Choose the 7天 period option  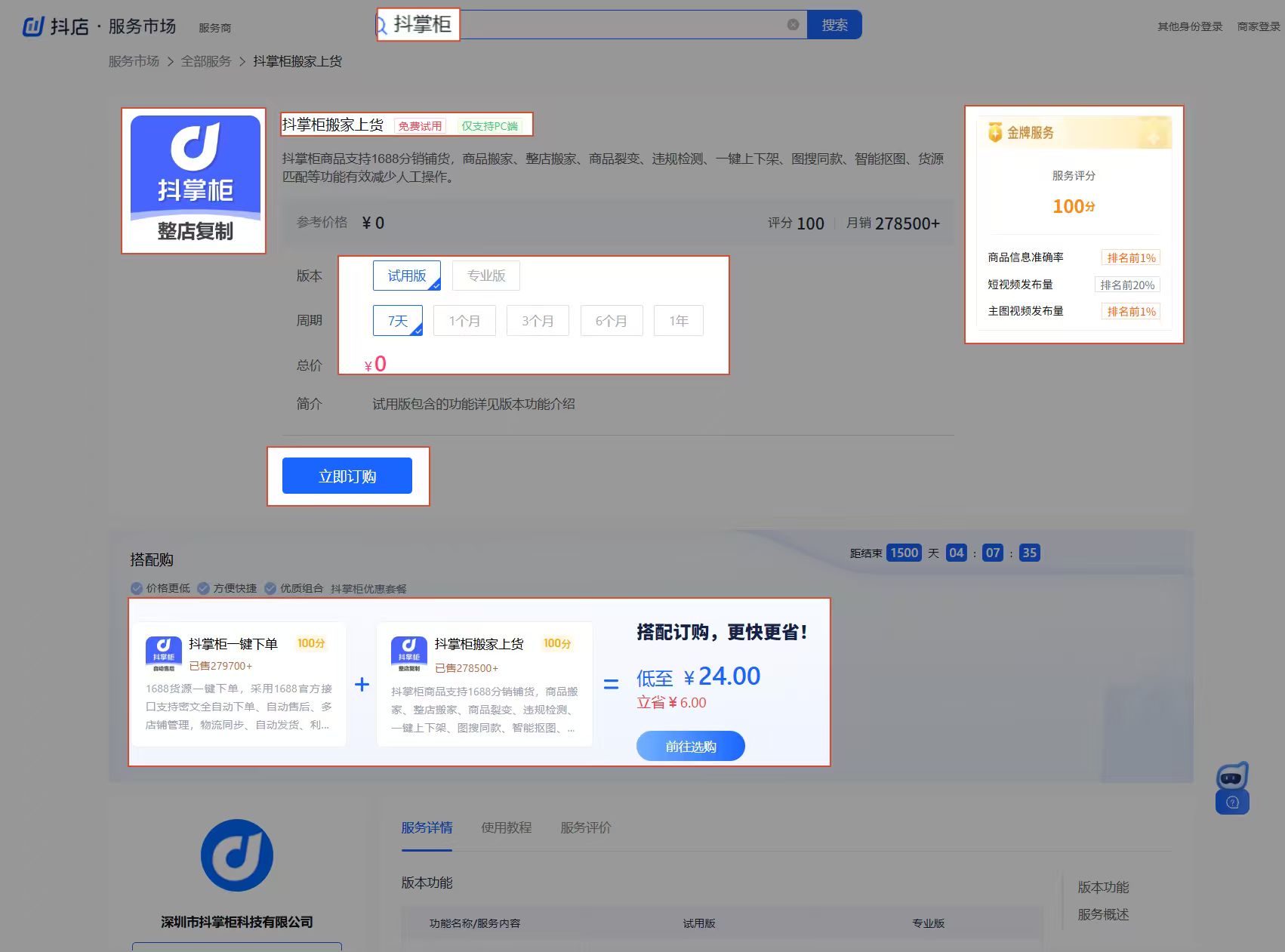398,321
